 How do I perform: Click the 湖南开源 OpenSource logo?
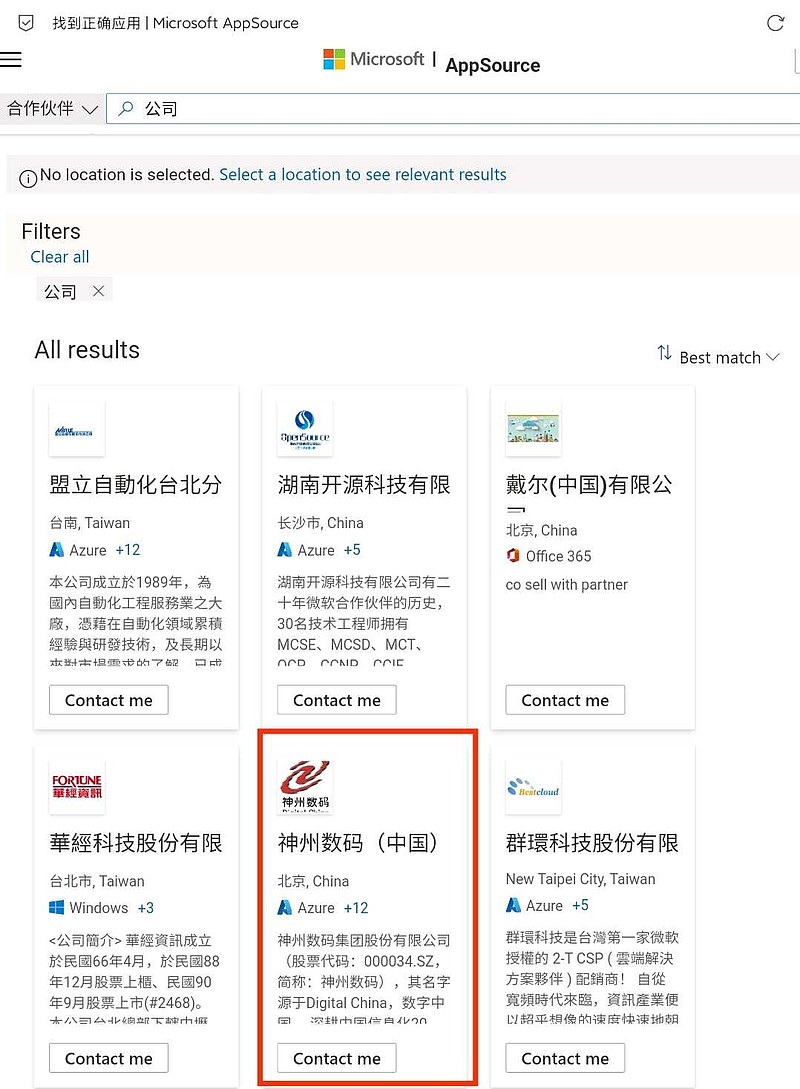(x=305, y=429)
